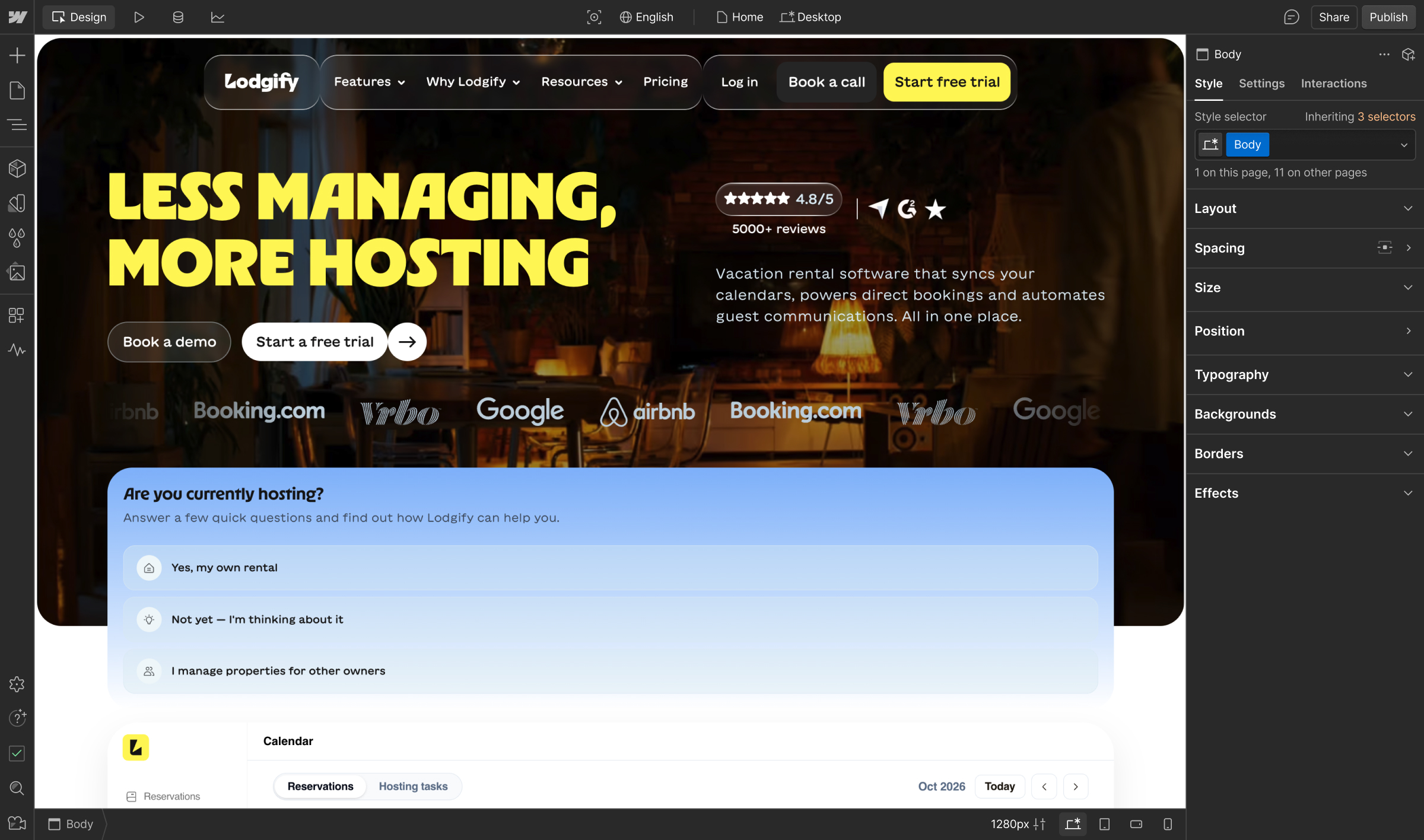
Task: Open the Assets image icon
Action: 17,272
